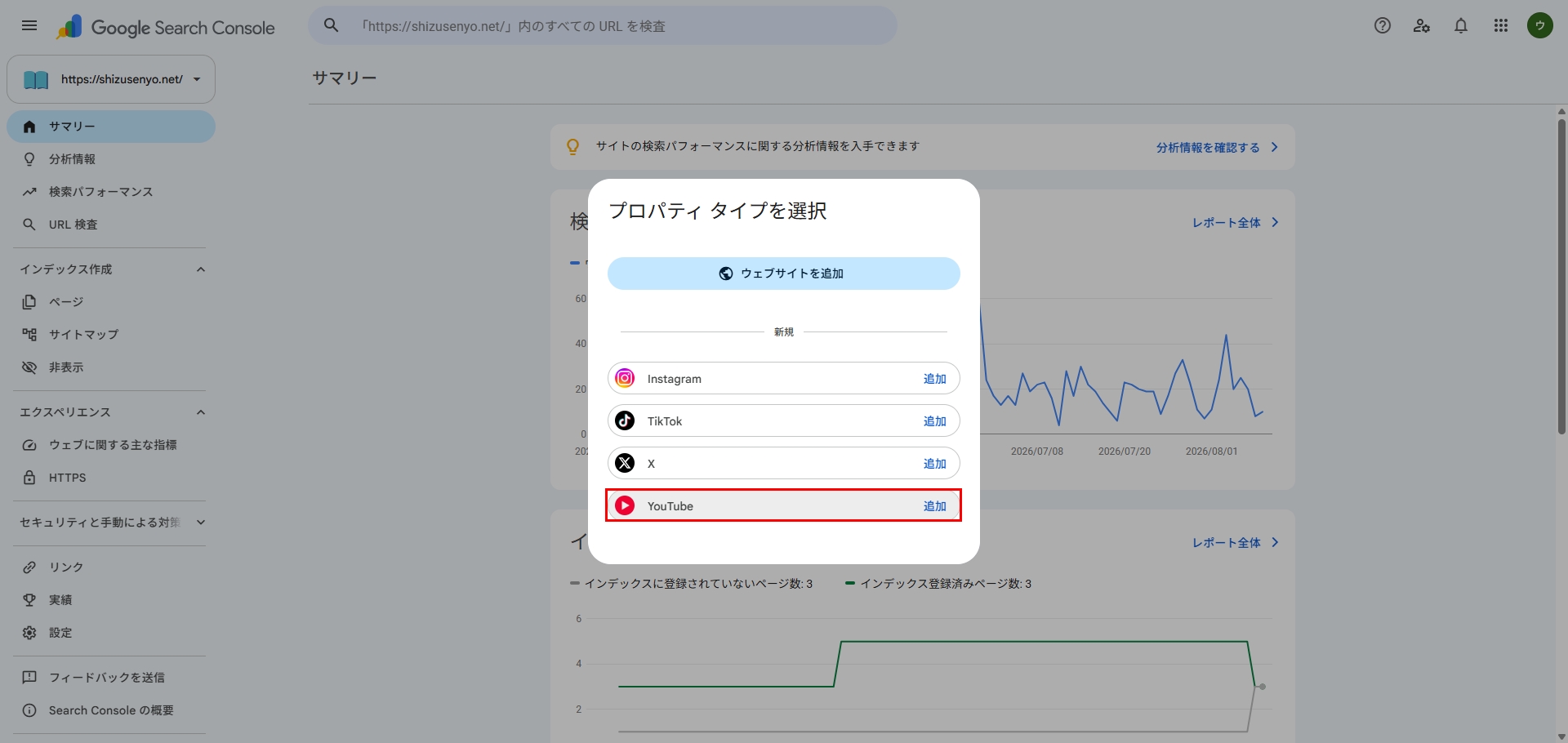Click the page vertical scrollbar thumb
The image size is (1568, 743).
pyautogui.click(x=1561, y=278)
